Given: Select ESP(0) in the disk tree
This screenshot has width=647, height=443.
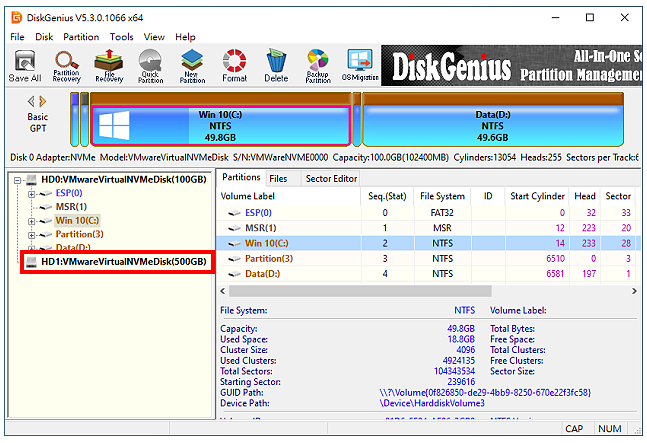Looking at the screenshot, I should click(x=69, y=193).
